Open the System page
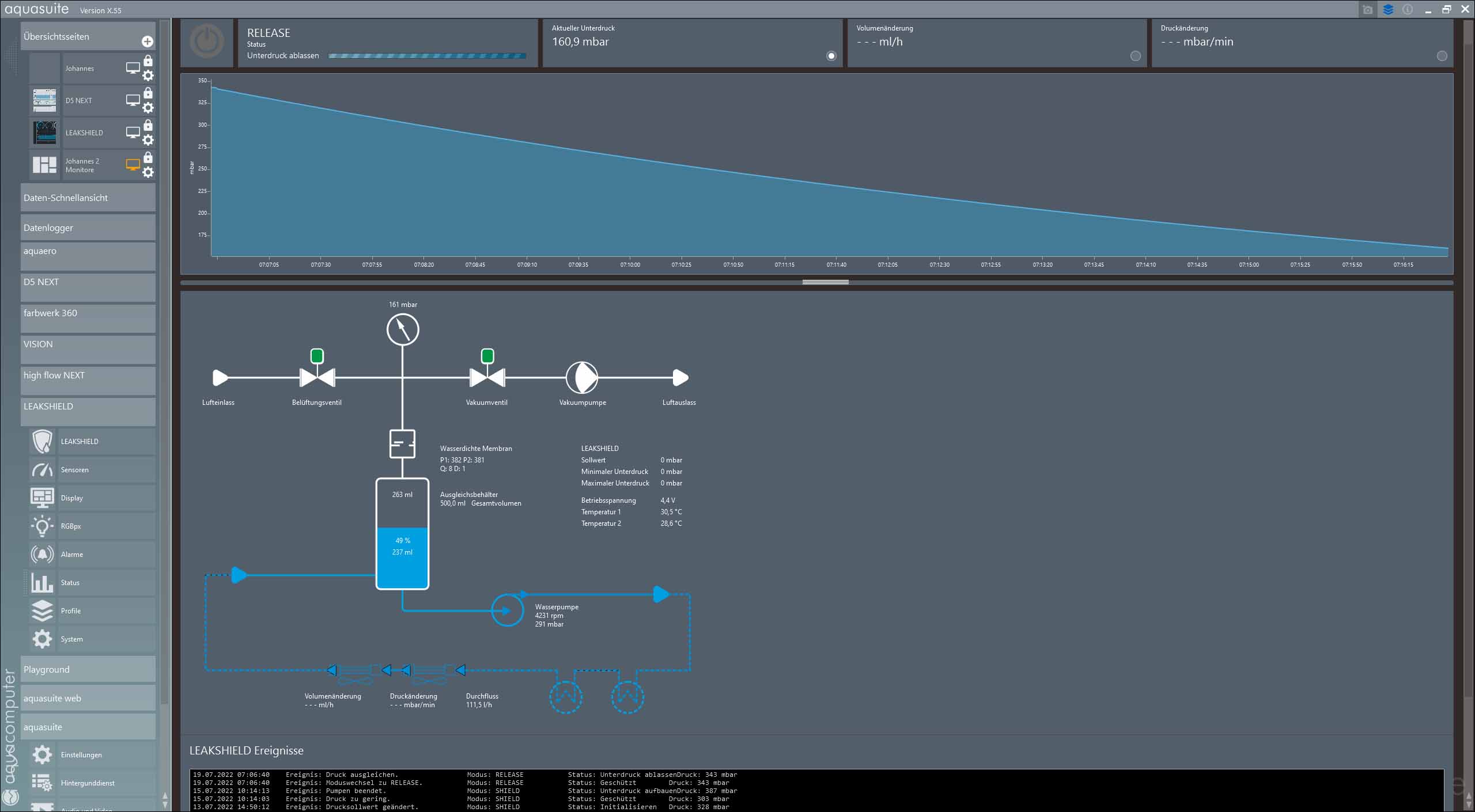1475x812 pixels. tap(92, 639)
